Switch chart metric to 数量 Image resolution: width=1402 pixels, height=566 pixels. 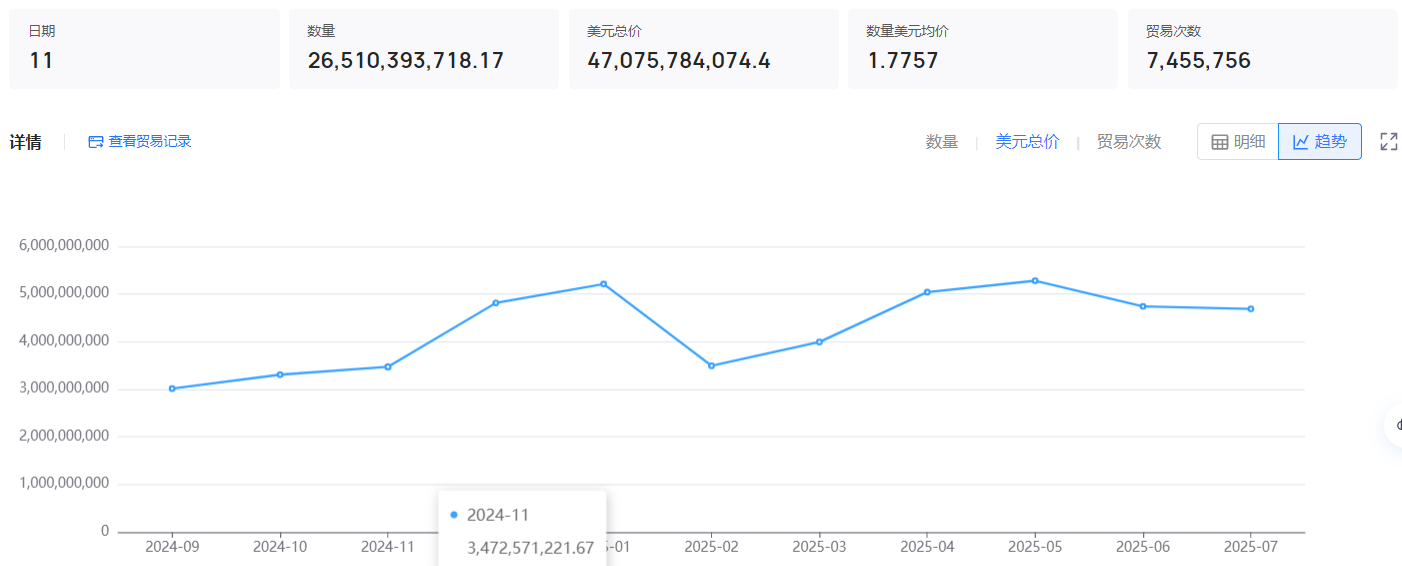pyautogui.click(x=941, y=142)
